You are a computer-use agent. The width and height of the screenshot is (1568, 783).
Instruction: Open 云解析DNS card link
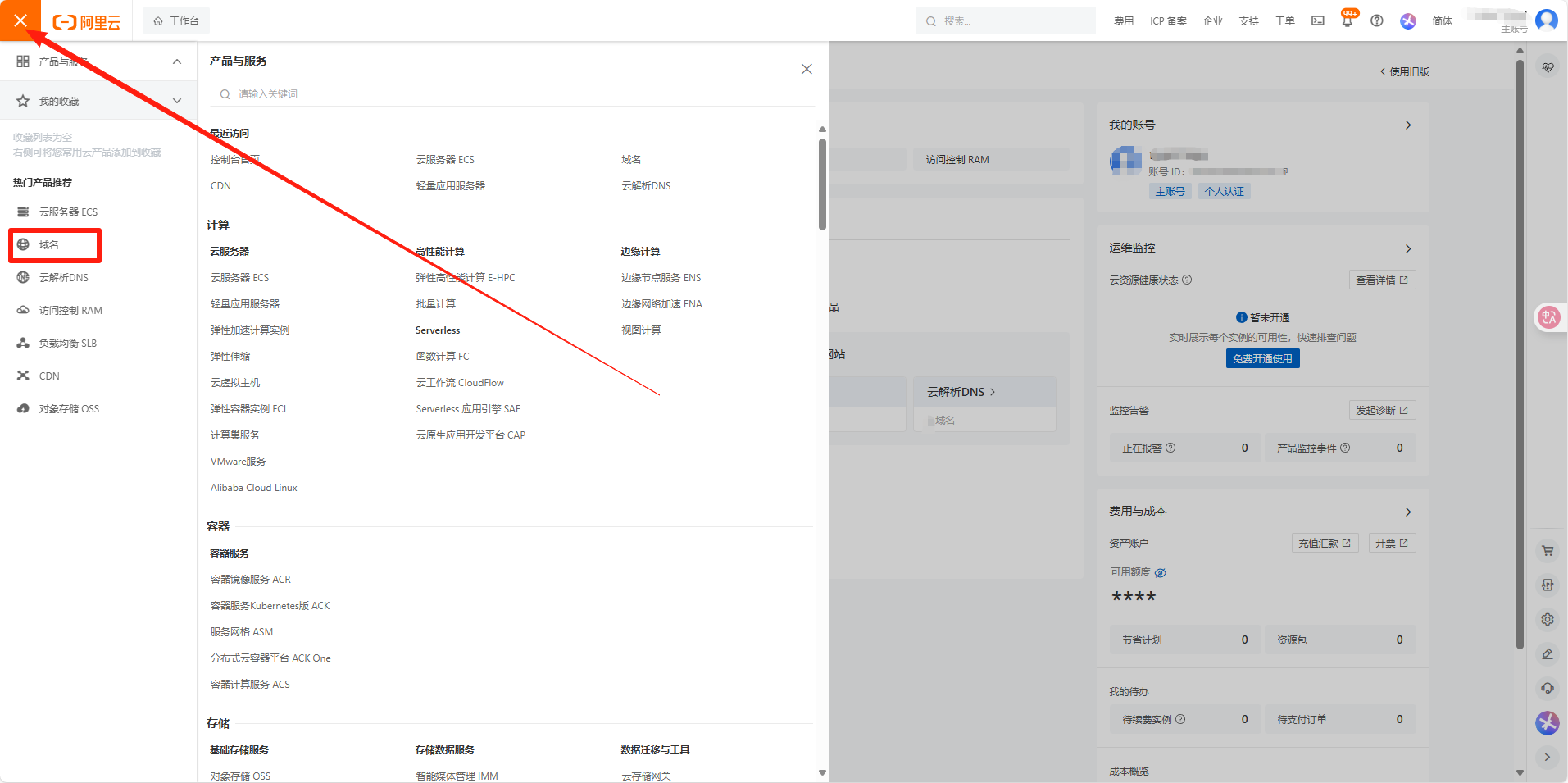click(x=961, y=393)
